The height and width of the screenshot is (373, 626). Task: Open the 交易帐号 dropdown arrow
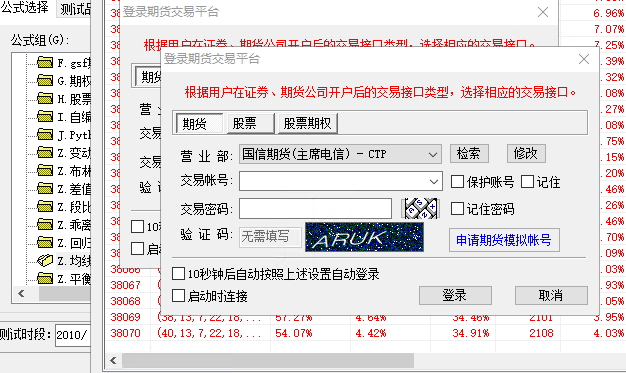(434, 182)
